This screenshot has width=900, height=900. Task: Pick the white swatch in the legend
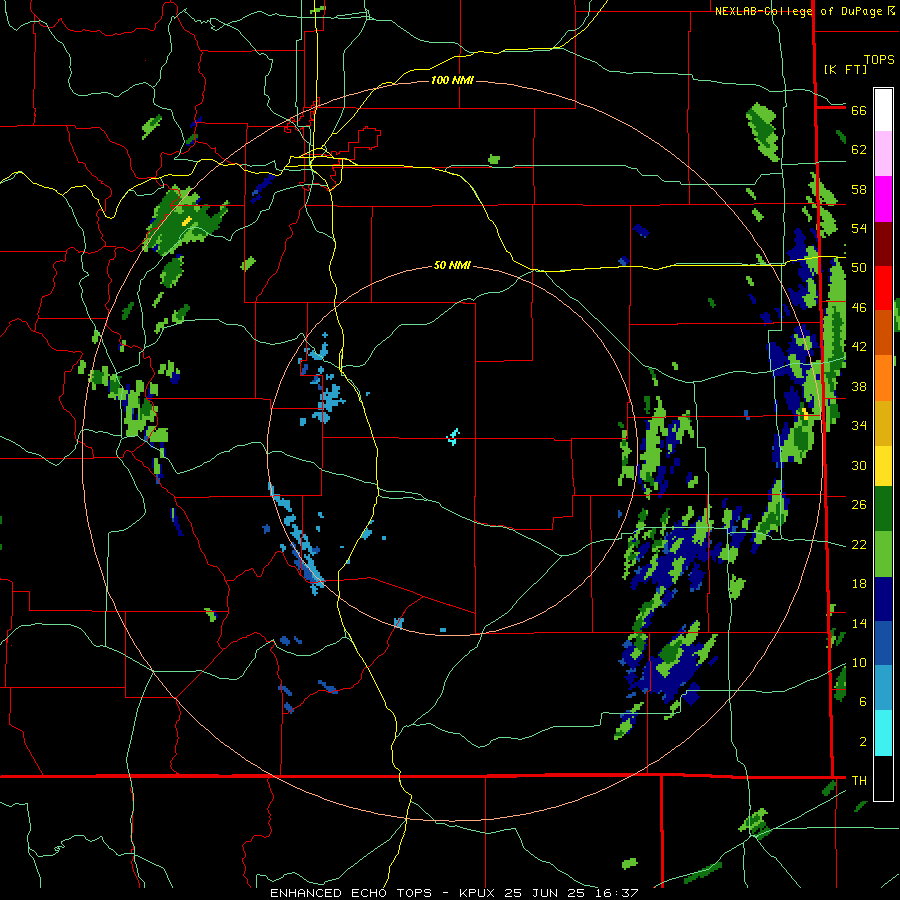(883, 110)
